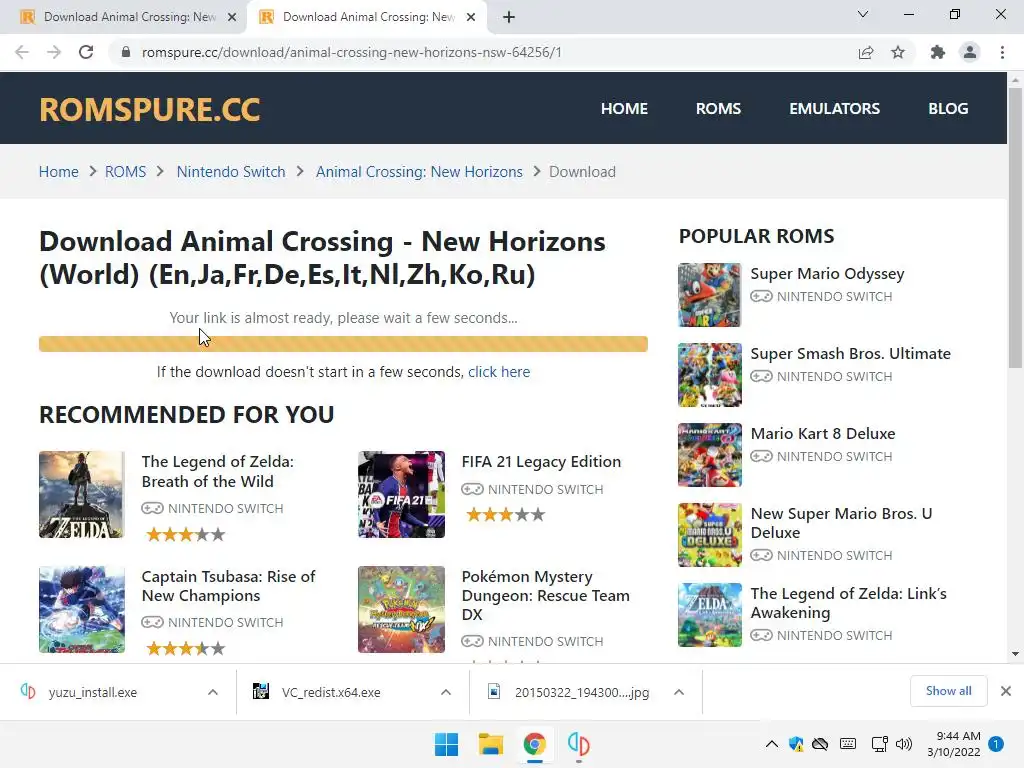
Task: Open the Windows Start menu
Action: click(447, 744)
